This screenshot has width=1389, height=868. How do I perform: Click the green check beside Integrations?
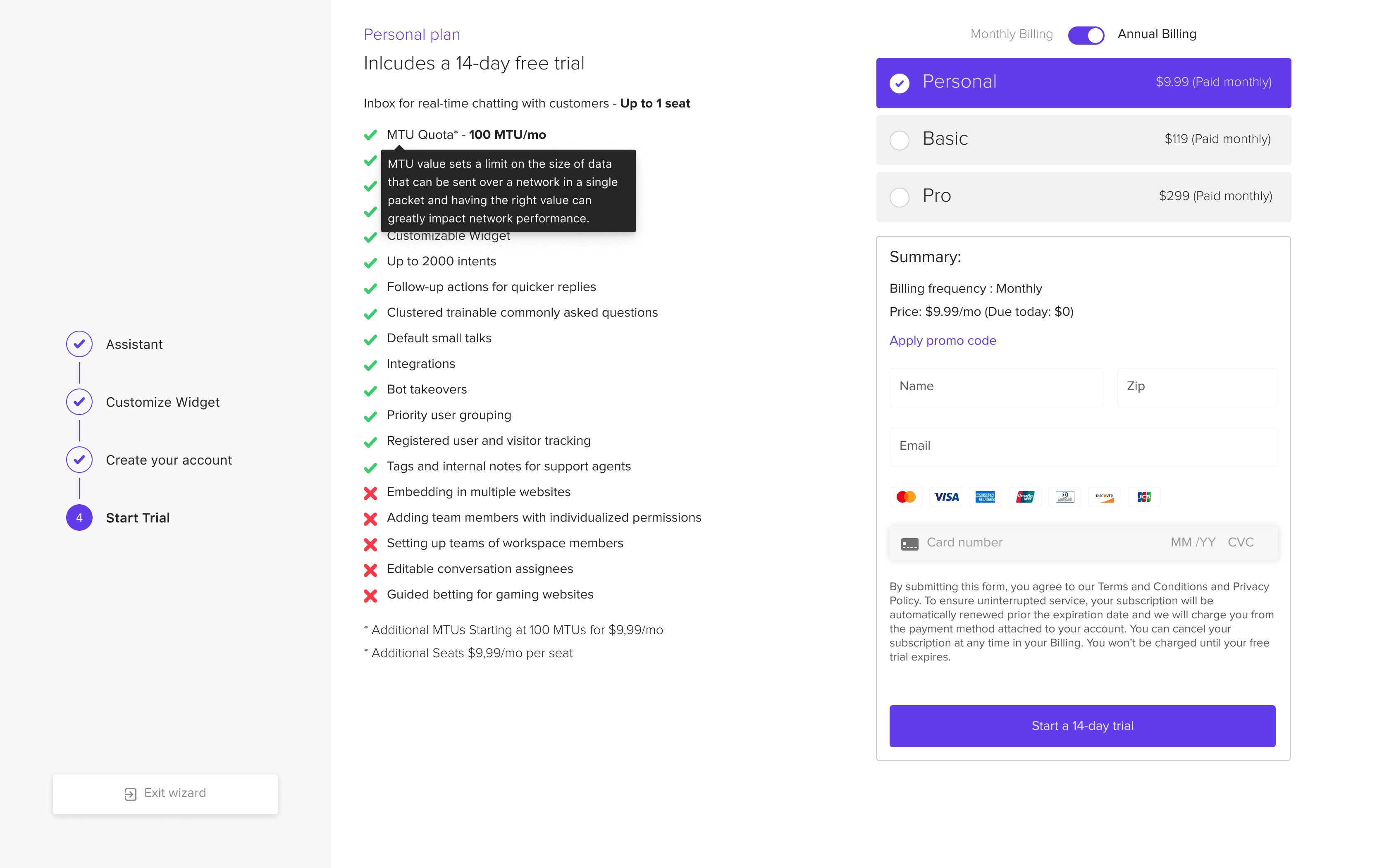coord(370,366)
